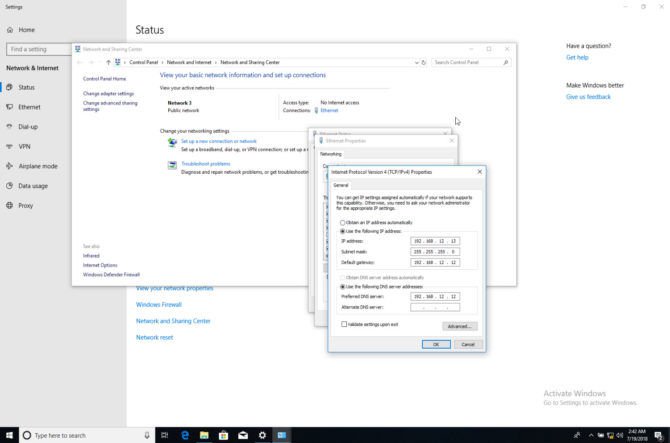The height and width of the screenshot is (443, 670).
Task: Open the Proxy settings page
Action: 26,206
